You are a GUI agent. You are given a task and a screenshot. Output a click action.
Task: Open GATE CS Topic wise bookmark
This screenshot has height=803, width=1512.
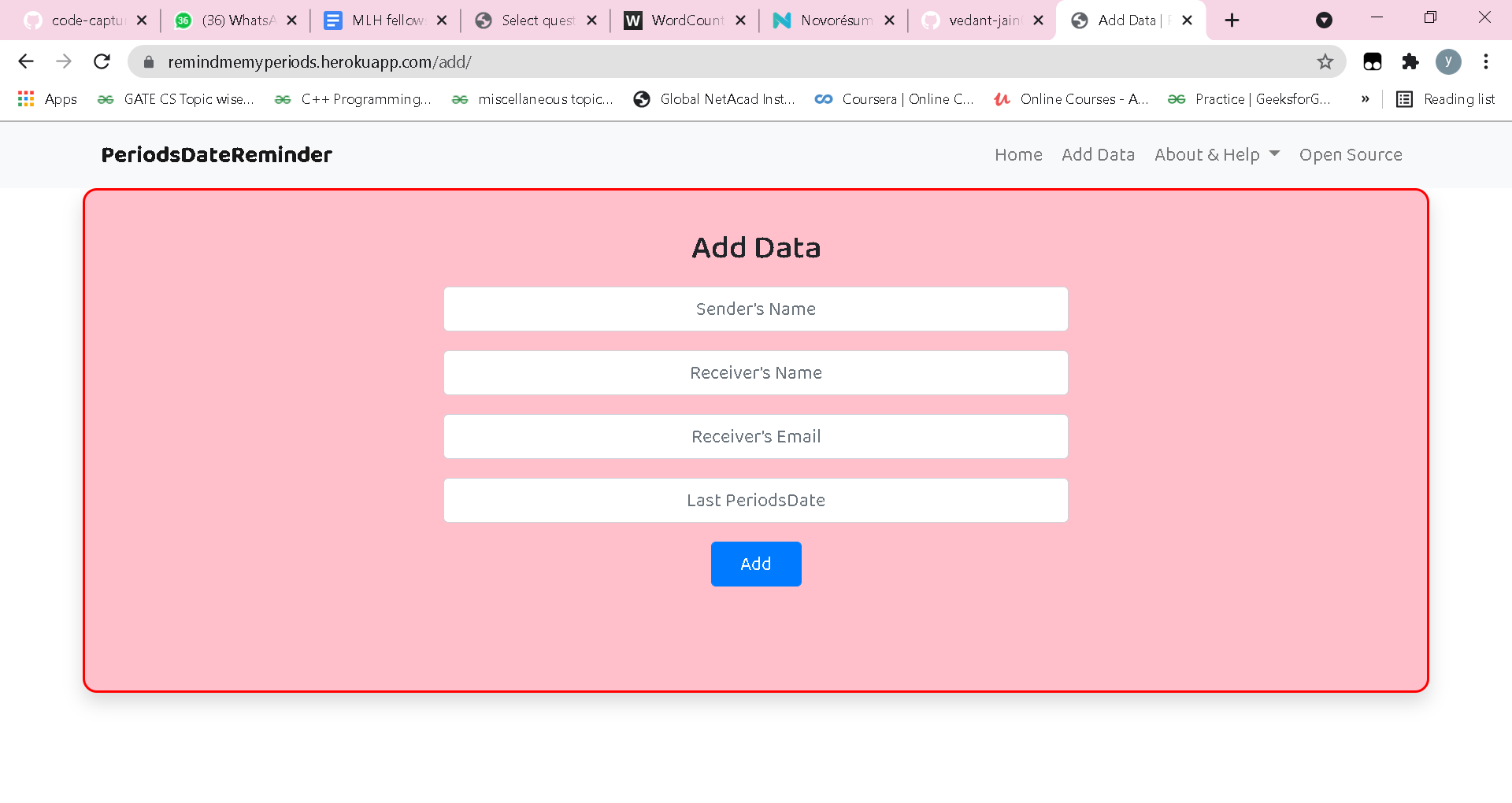pyautogui.click(x=176, y=99)
